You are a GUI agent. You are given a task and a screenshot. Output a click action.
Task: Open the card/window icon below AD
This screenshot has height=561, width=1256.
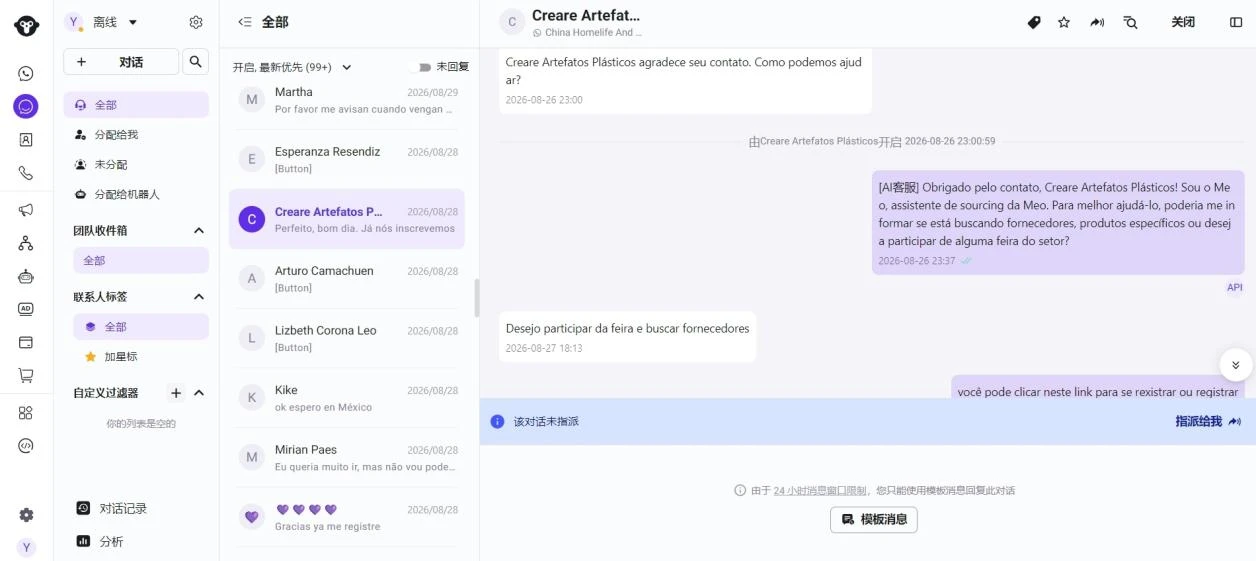pyautogui.click(x=26, y=342)
